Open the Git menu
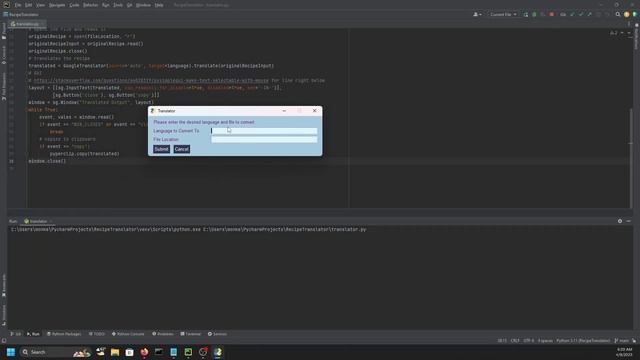The image size is (640, 360). (129, 5)
